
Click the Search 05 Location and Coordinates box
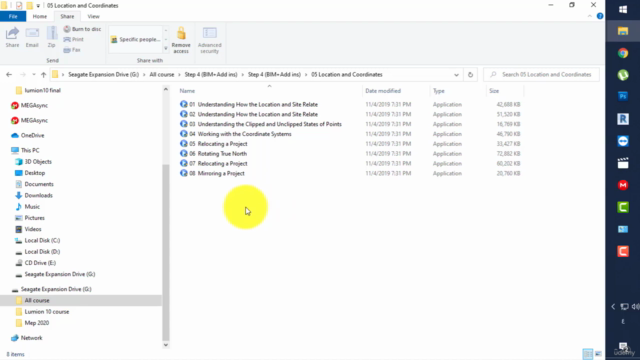[541, 75]
